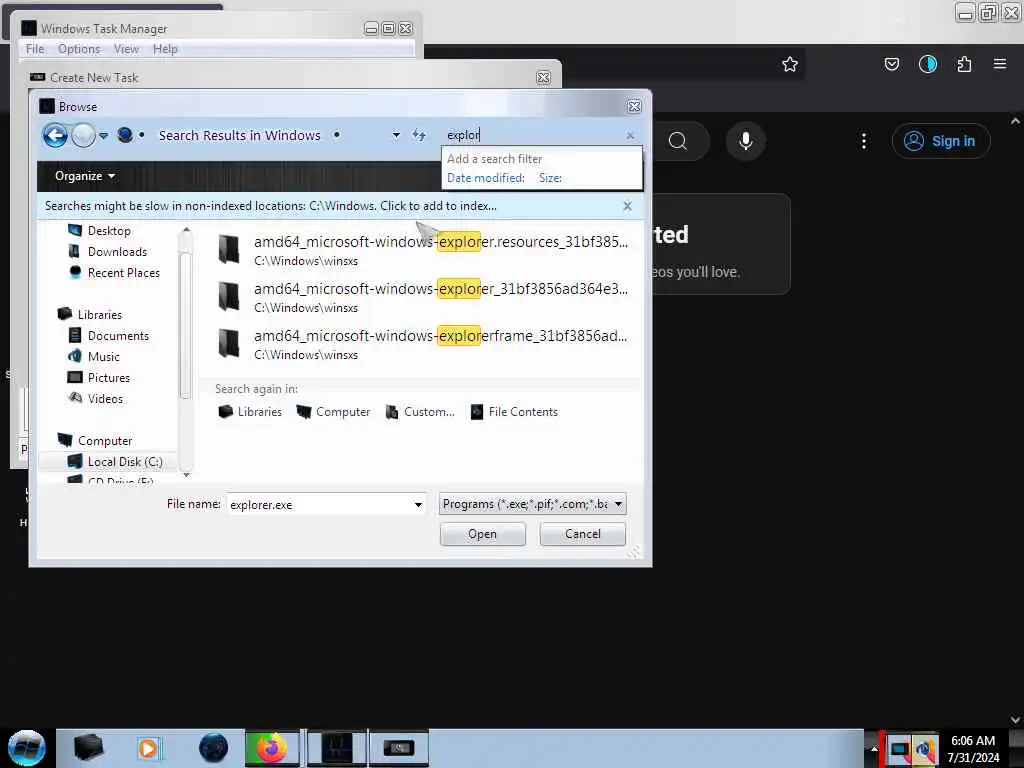Open browser Extensions puzzle icon
The width and height of the screenshot is (1024, 768).
click(964, 64)
